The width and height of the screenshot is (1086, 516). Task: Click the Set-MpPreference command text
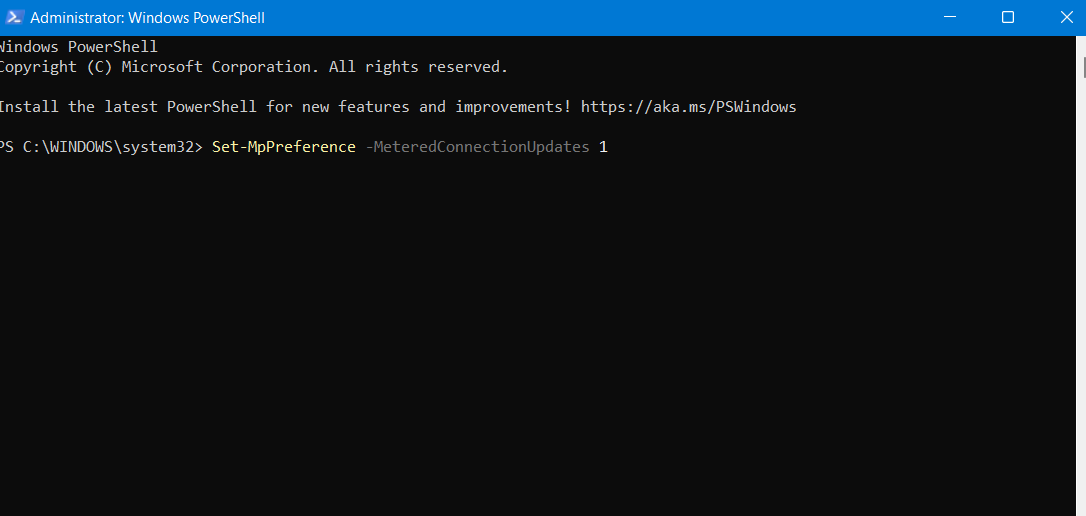coord(283,147)
